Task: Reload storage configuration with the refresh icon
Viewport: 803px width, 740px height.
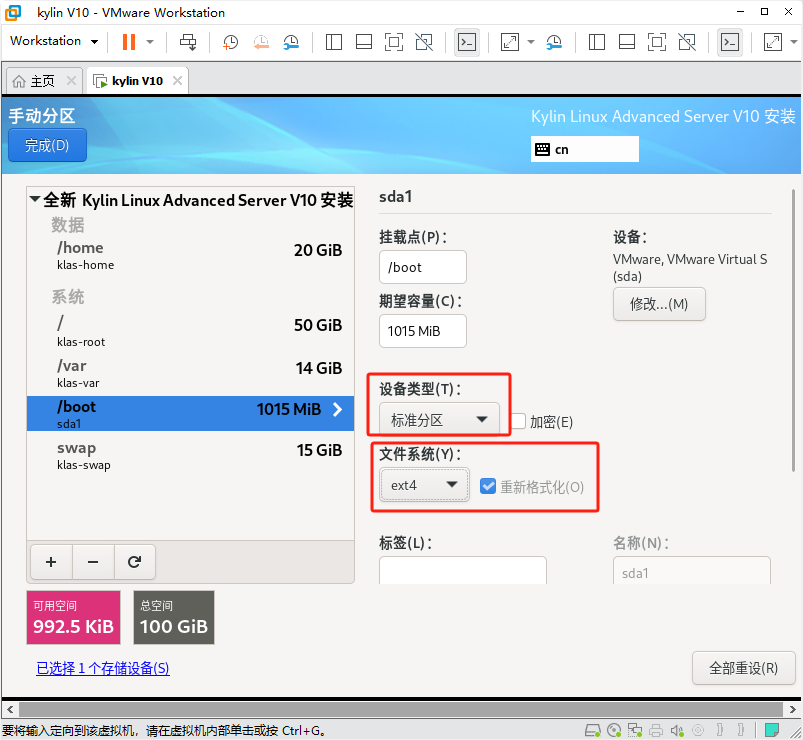Action: point(134,562)
